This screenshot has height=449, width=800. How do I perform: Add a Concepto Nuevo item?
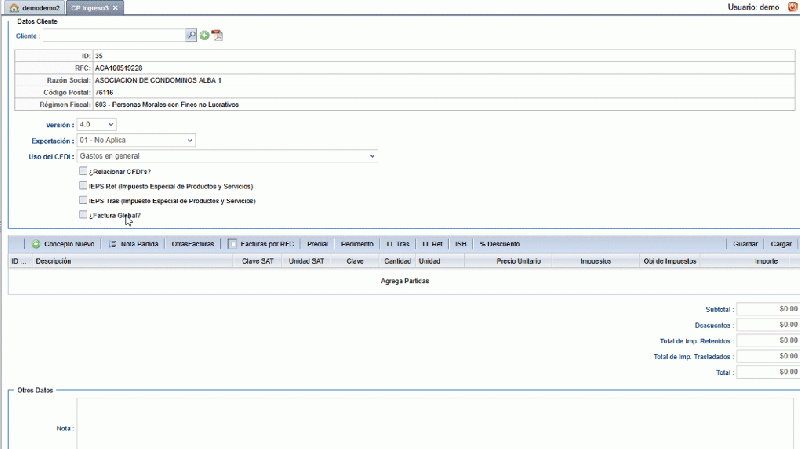(63, 243)
